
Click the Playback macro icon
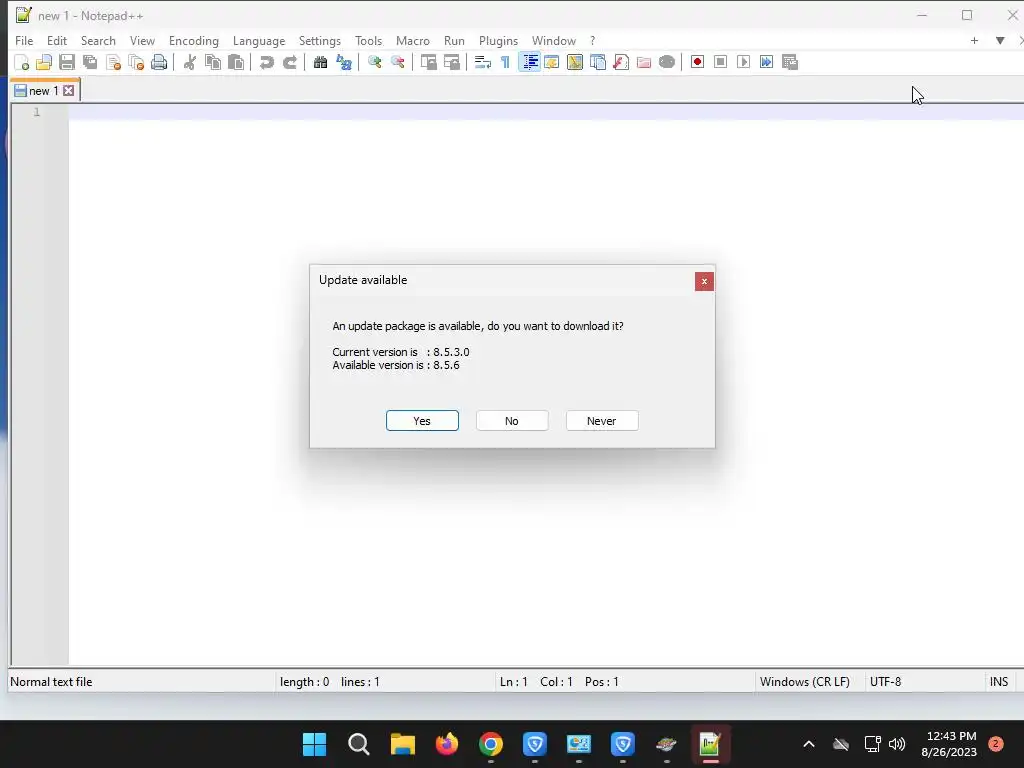click(743, 62)
